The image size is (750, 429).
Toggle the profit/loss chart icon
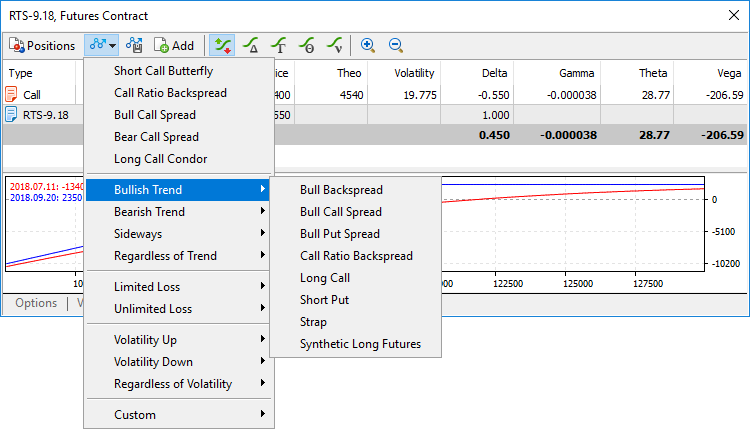[x=222, y=45]
